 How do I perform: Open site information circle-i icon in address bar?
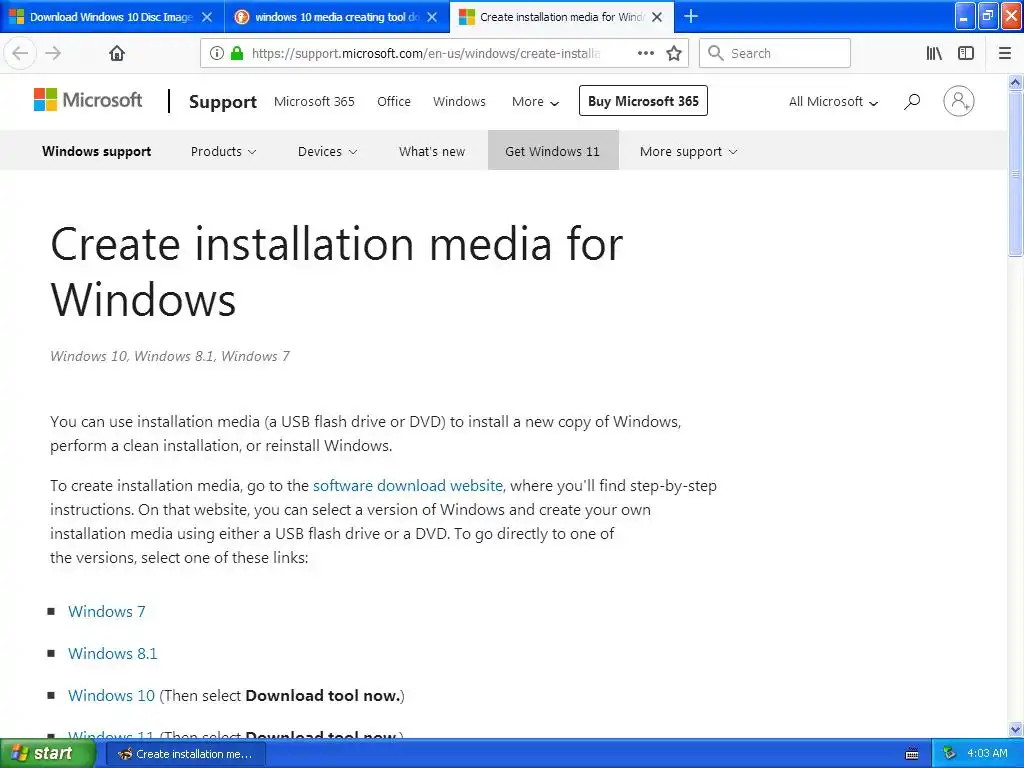pos(217,54)
